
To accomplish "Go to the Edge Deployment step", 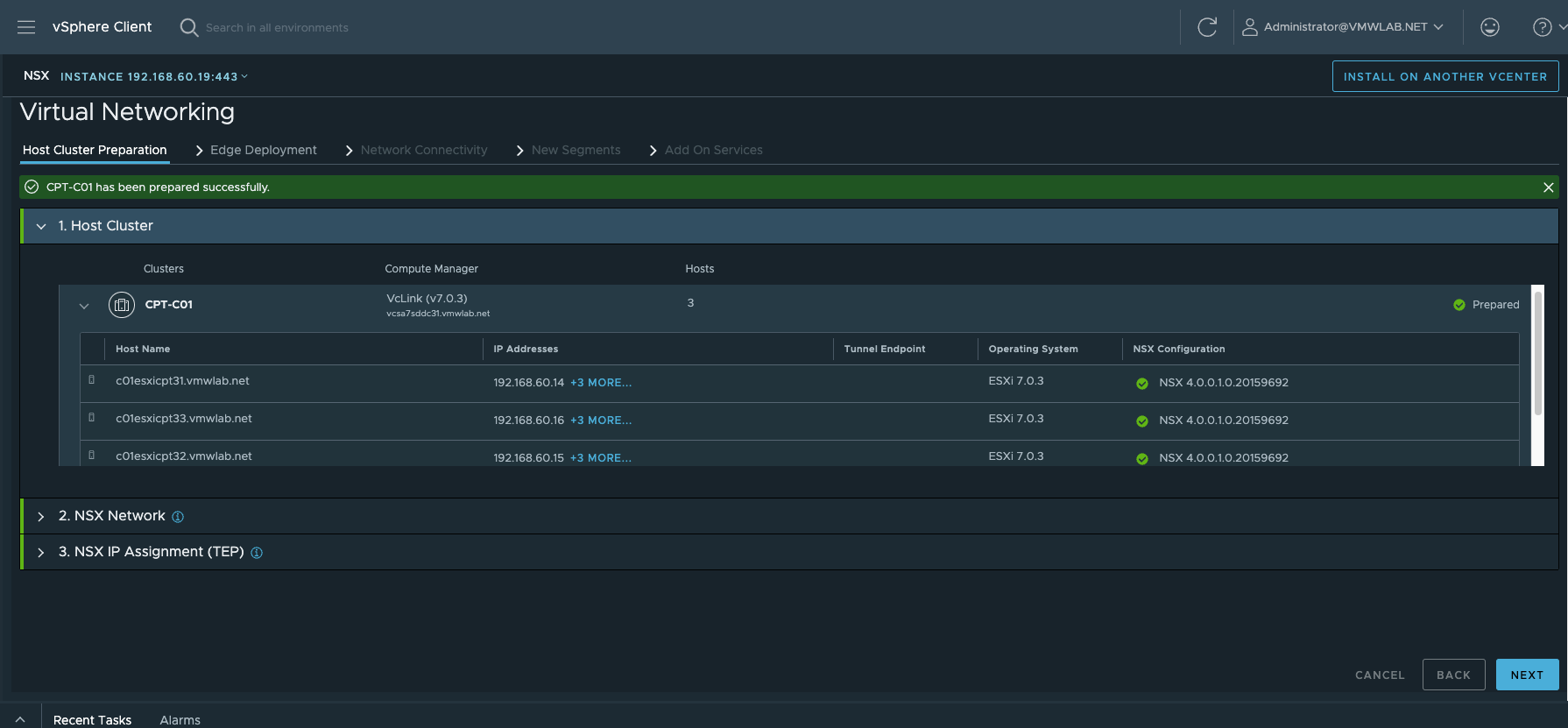I will 264,150.
